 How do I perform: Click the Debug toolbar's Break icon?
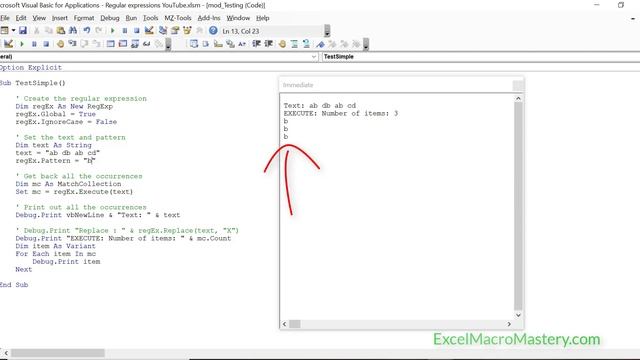(x=34, y=44)
